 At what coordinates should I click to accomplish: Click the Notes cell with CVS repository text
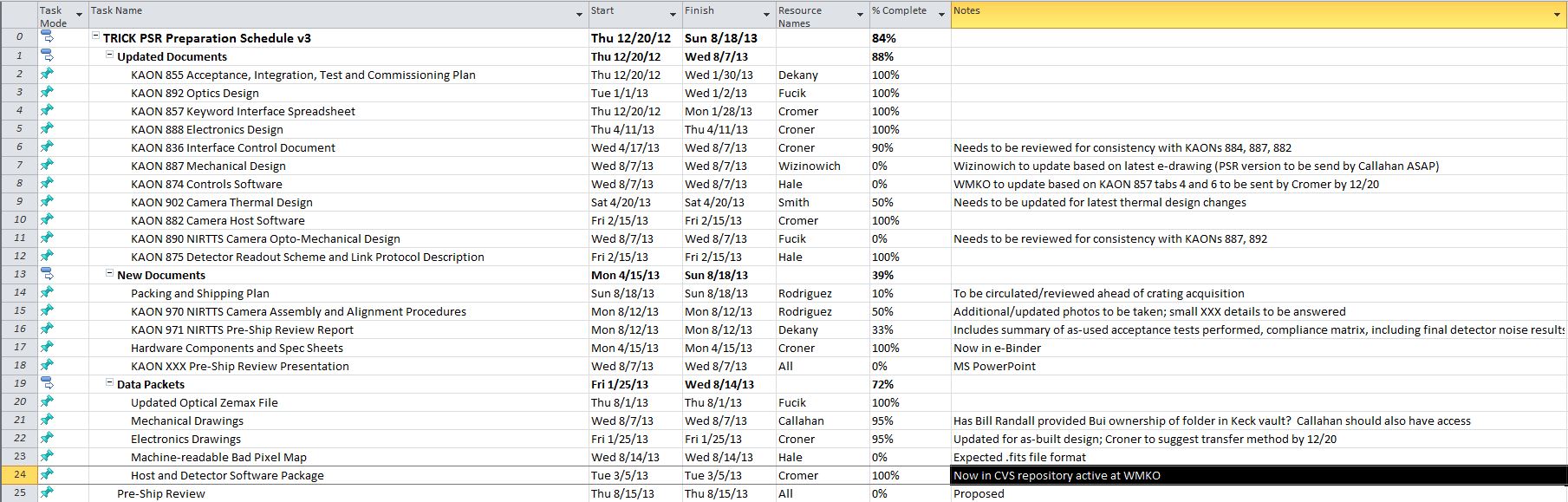tap(1259, 475)
